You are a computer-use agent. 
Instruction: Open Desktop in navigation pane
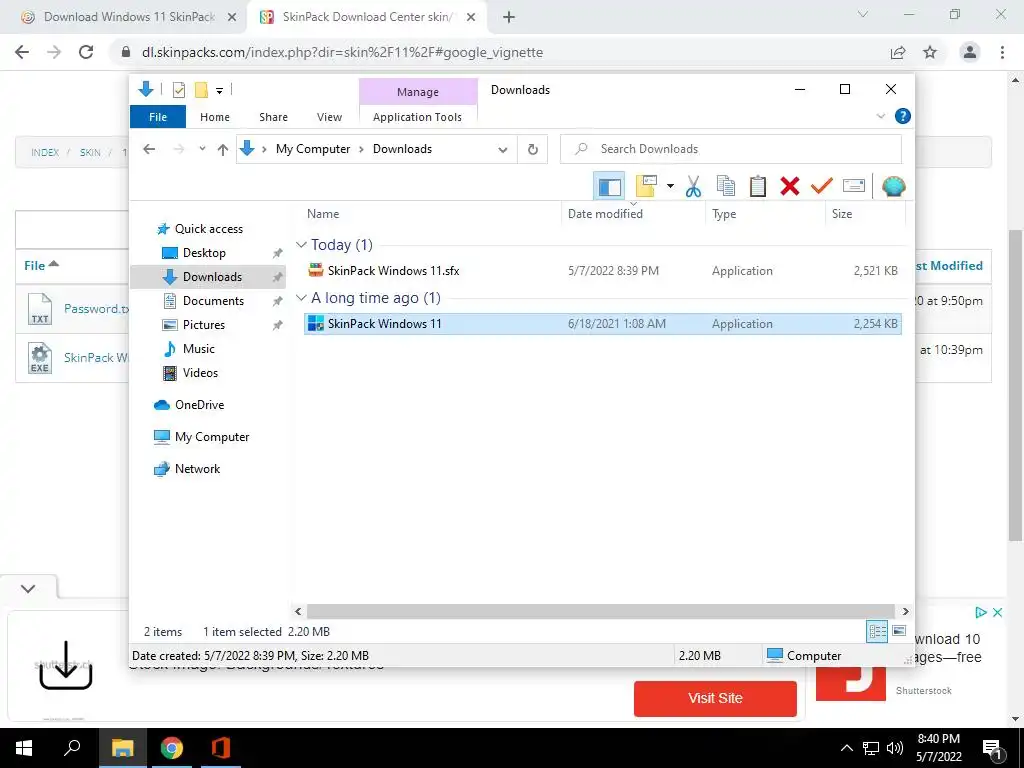coord(204,253)
